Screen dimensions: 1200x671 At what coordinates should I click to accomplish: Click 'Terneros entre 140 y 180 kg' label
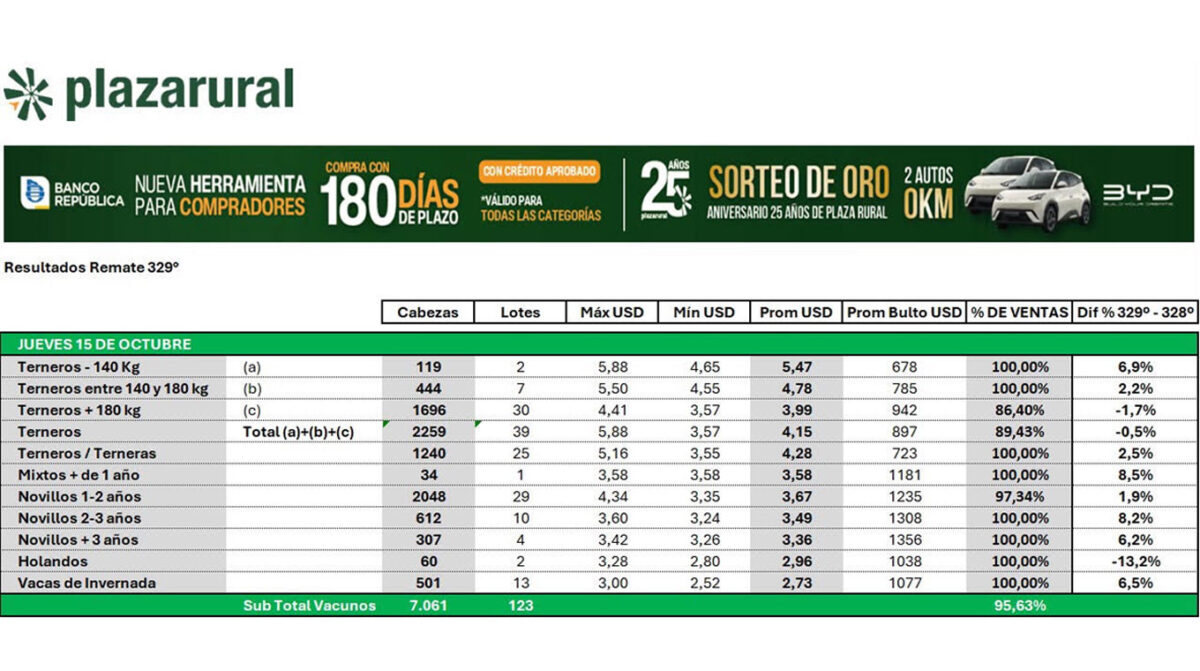[x=113, y=388]
